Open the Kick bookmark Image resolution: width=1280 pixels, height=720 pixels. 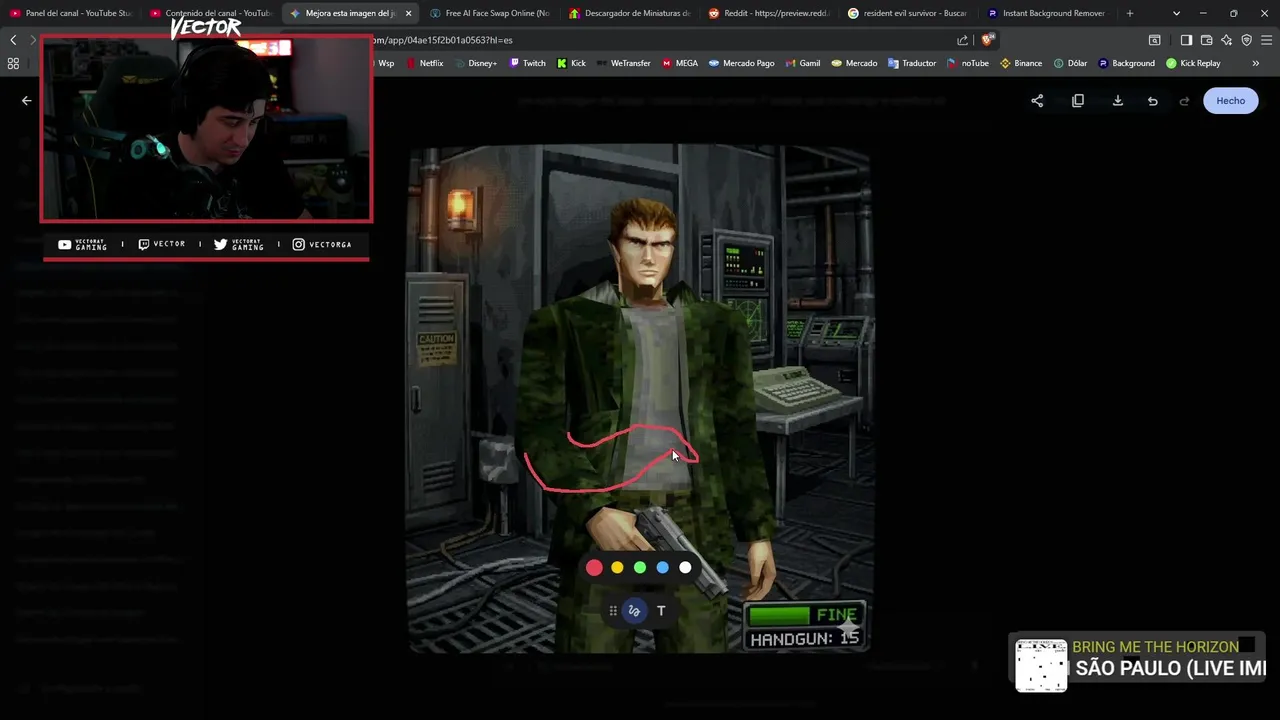(x=571, y=63)
